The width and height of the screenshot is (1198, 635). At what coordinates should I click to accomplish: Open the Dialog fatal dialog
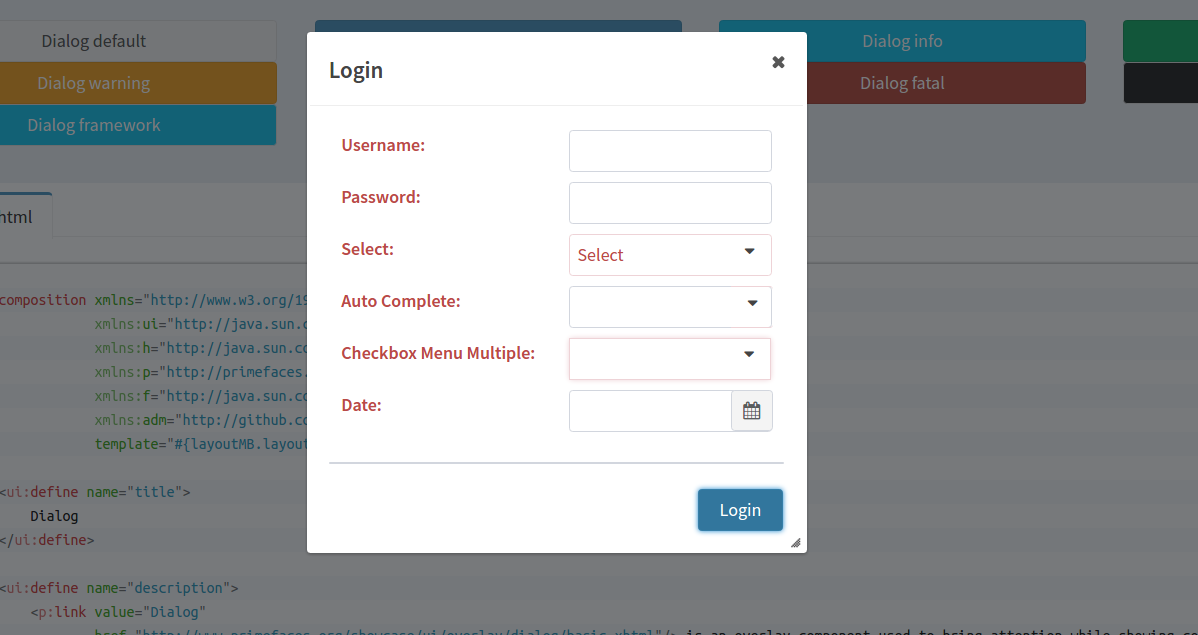[901, 82]
